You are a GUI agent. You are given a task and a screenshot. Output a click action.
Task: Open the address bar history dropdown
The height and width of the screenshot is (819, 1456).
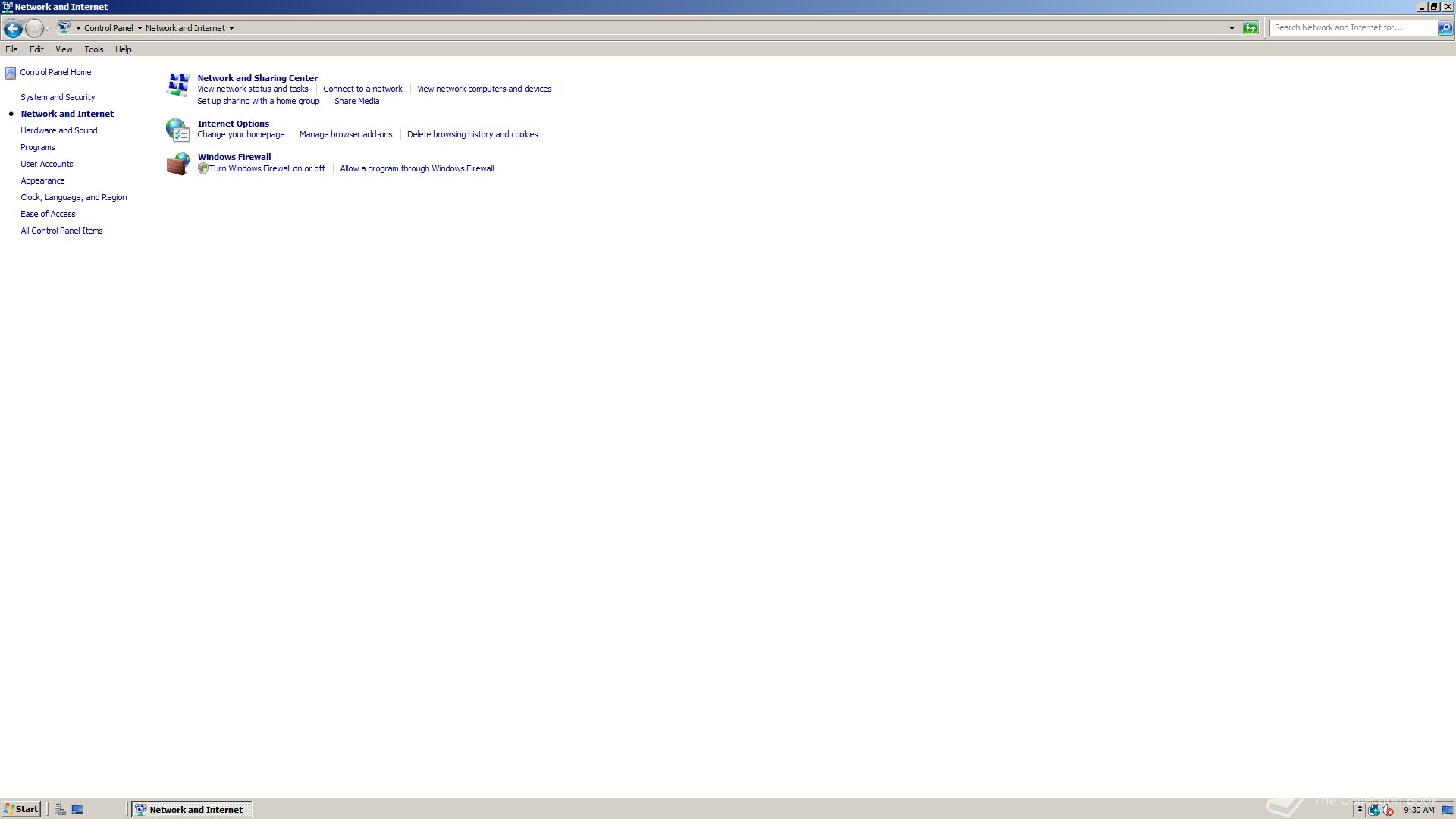coord(1232,28)
